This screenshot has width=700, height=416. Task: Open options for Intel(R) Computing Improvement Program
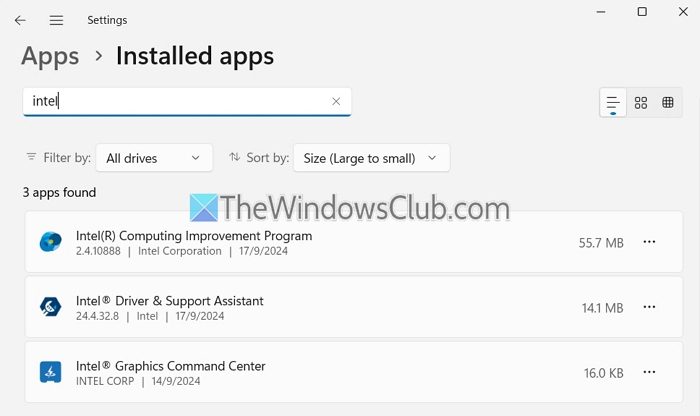pyautogui.click(x=649, y=242)
